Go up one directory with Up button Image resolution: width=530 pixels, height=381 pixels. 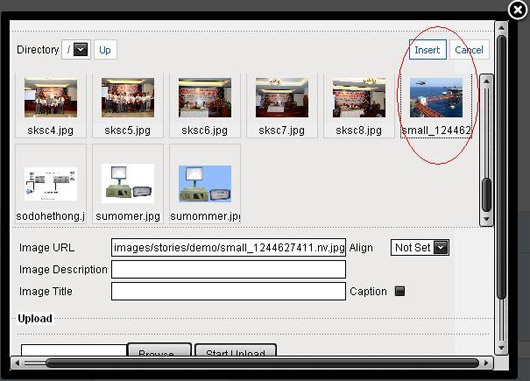pyautogui.click(x=105, y=50)
